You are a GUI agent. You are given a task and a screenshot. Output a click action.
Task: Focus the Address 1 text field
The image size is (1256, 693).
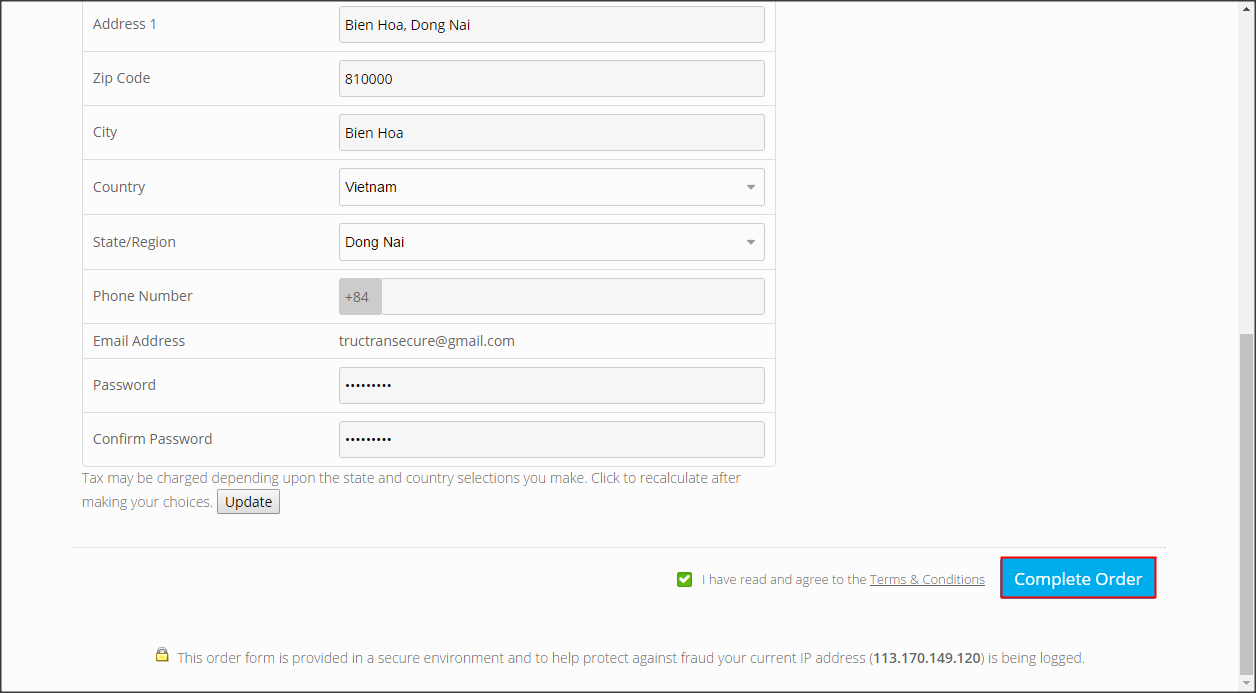click(551, 25)
